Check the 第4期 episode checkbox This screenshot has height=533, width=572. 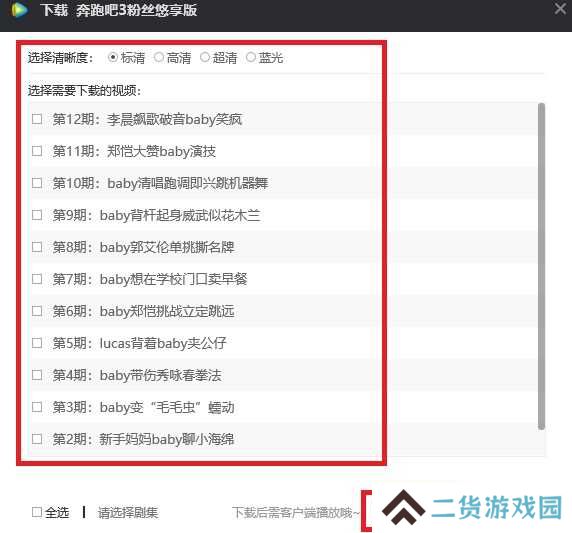coord(37,375)
